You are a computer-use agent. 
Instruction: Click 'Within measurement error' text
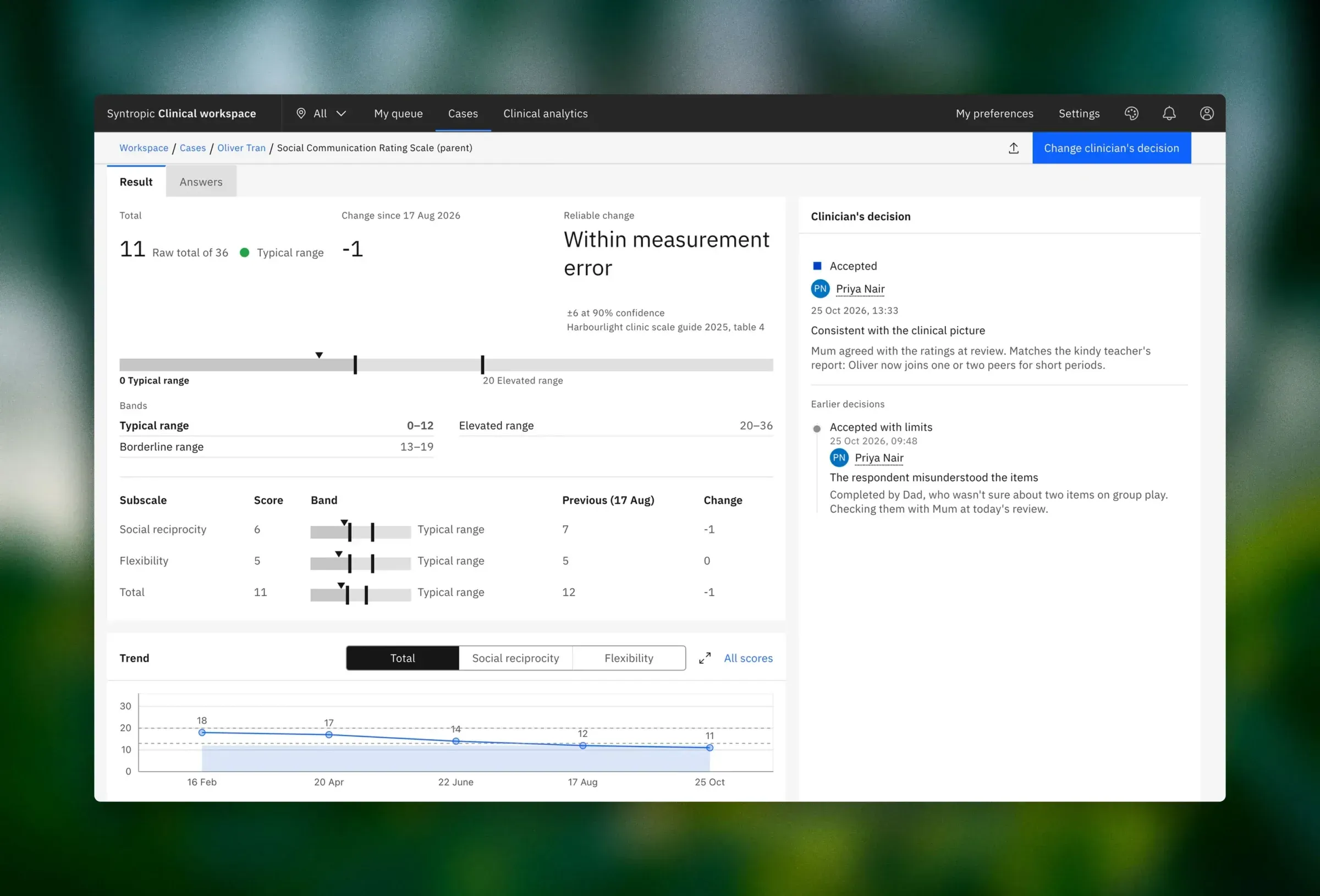click(666, 254)
